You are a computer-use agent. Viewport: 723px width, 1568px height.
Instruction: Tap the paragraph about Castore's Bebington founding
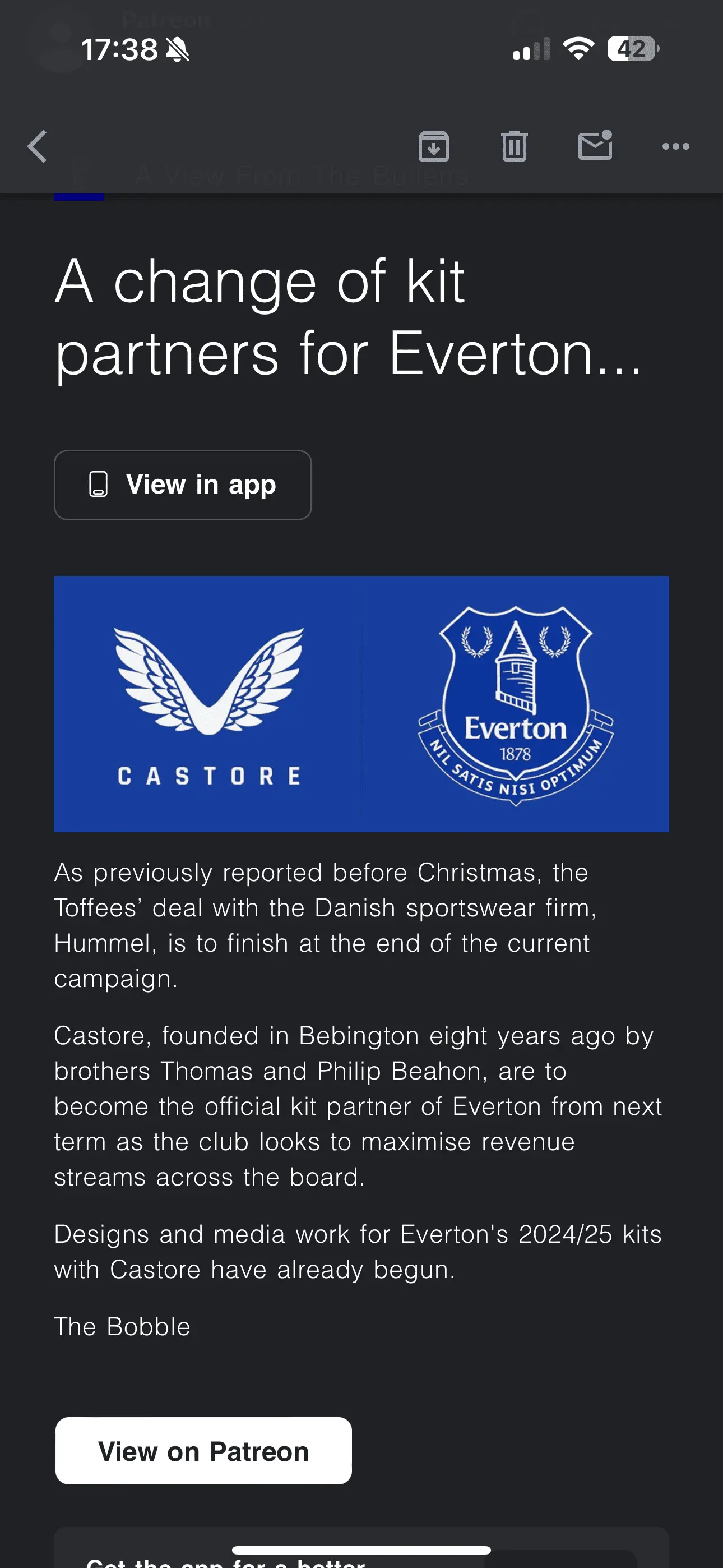pyautogui.click(x=356, y=1106)
